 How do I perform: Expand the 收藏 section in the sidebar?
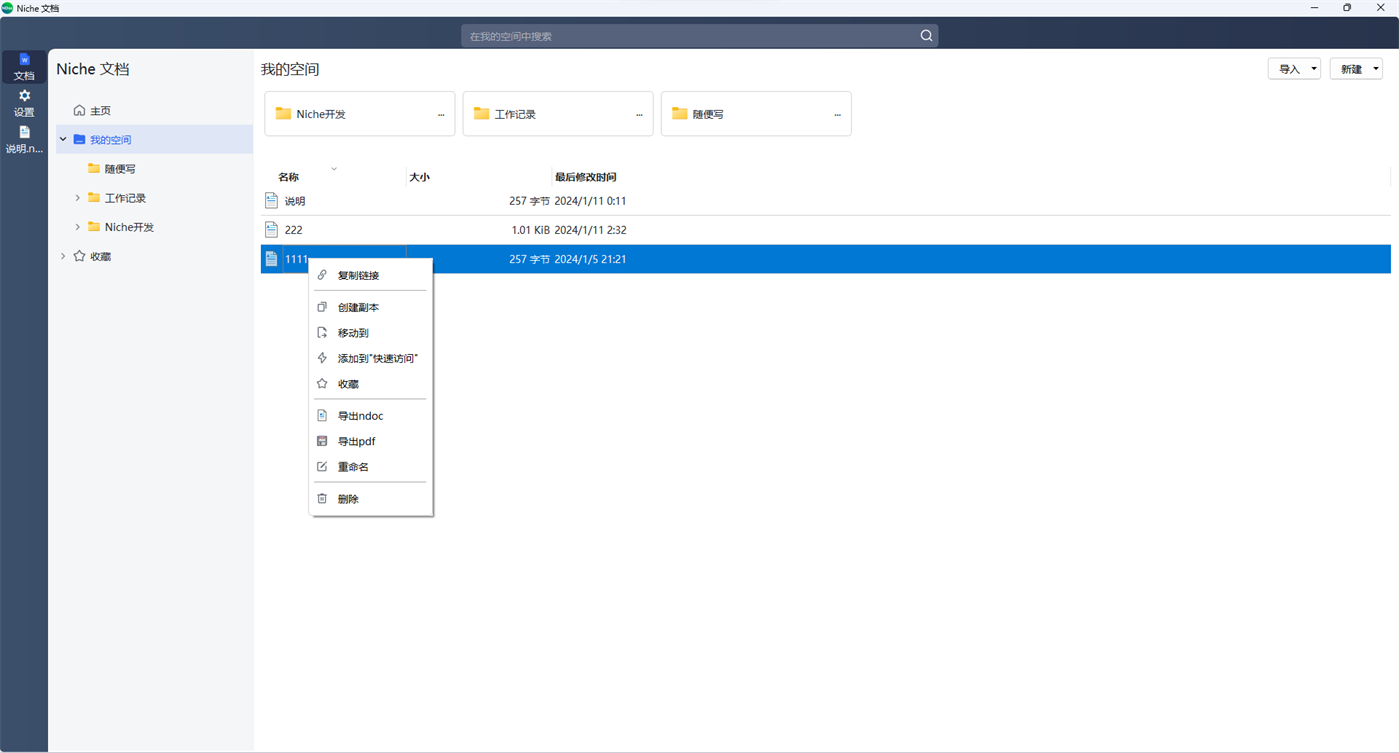pyautogui.click(x=63, y=256)
